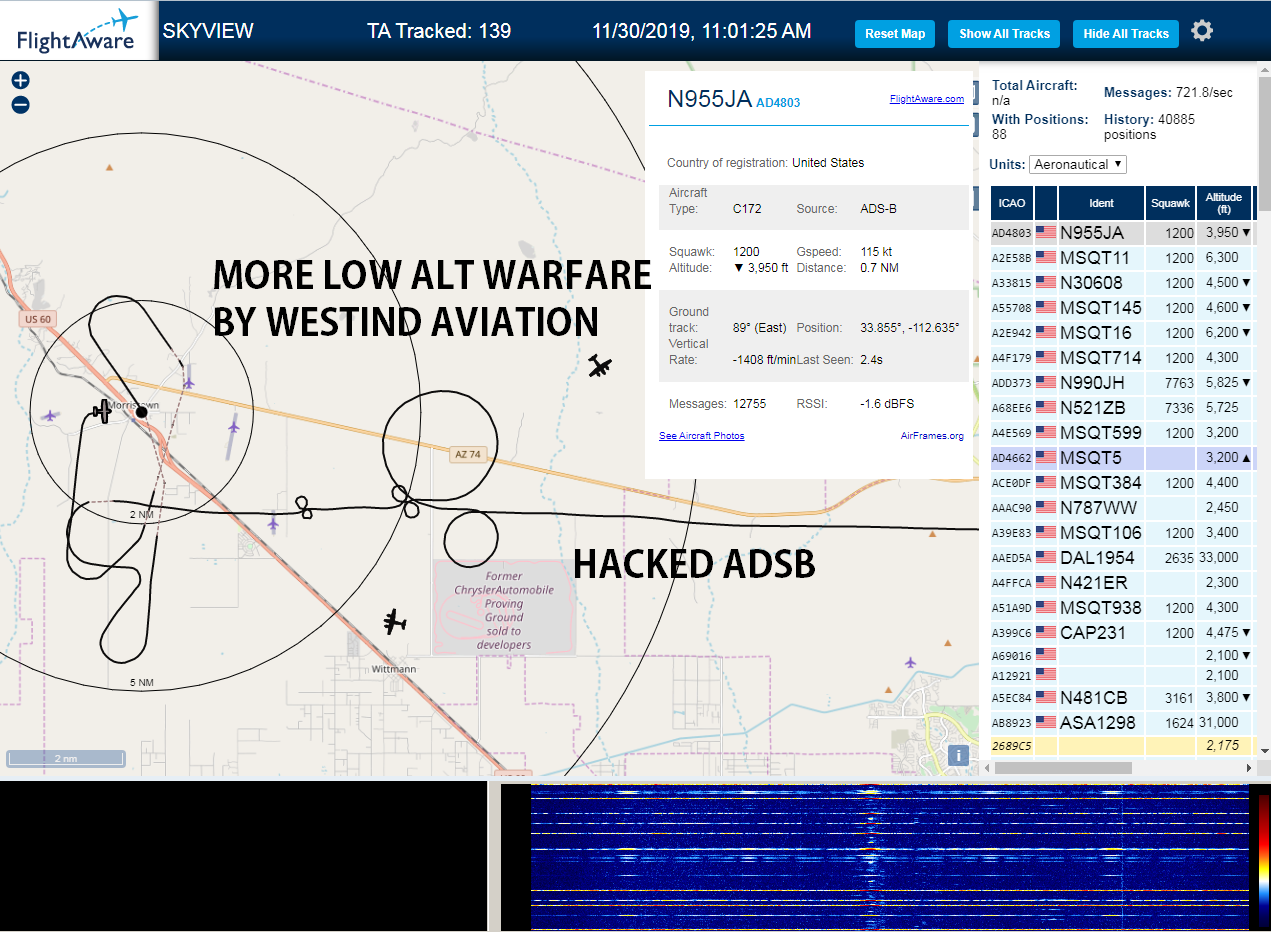
Task: Zoom in the map with plus button
Action: click(20, 81)
